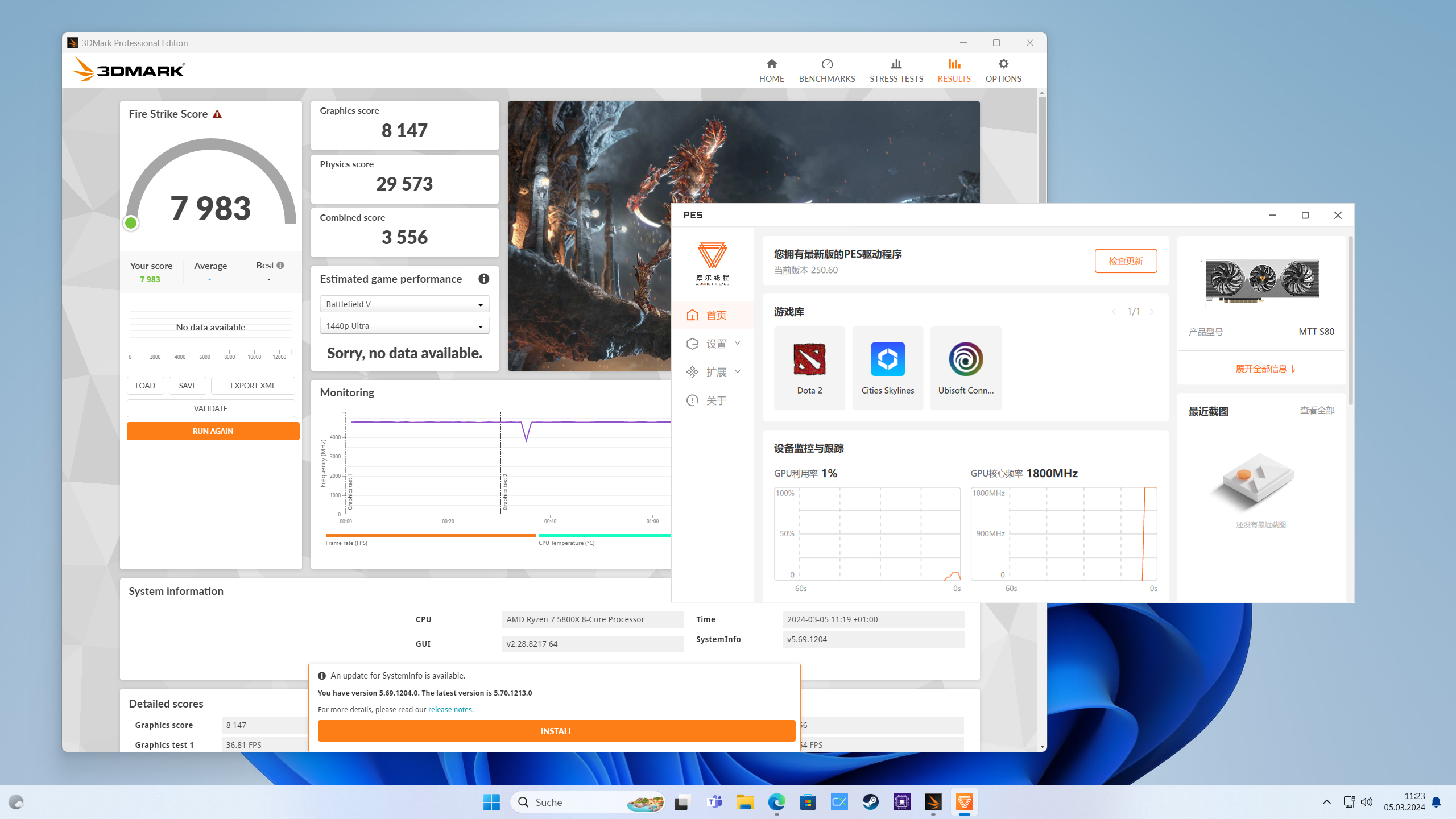
Task: Open Cities Skylines in the game library
Action: pos(887,367)
